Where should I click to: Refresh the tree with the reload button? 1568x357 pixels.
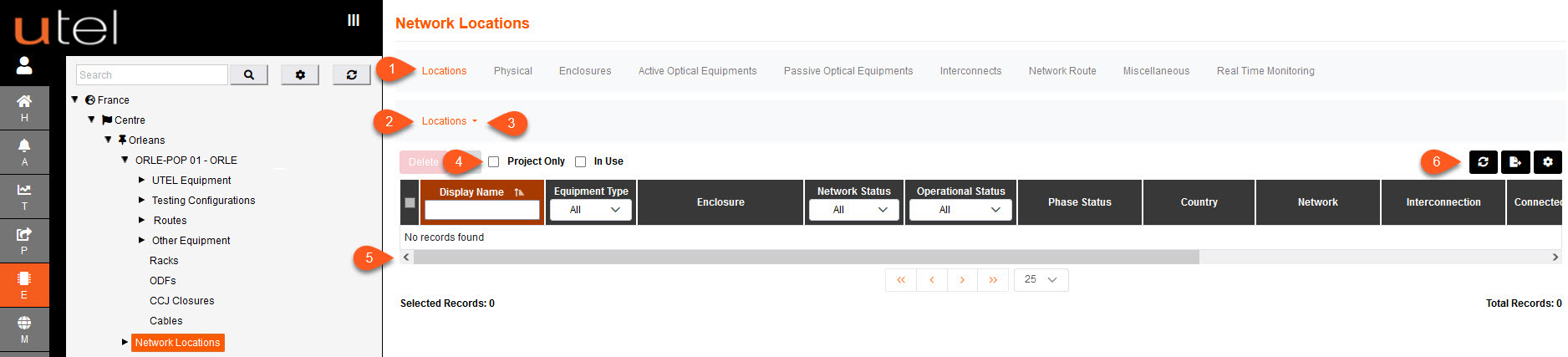pos(352,74)
